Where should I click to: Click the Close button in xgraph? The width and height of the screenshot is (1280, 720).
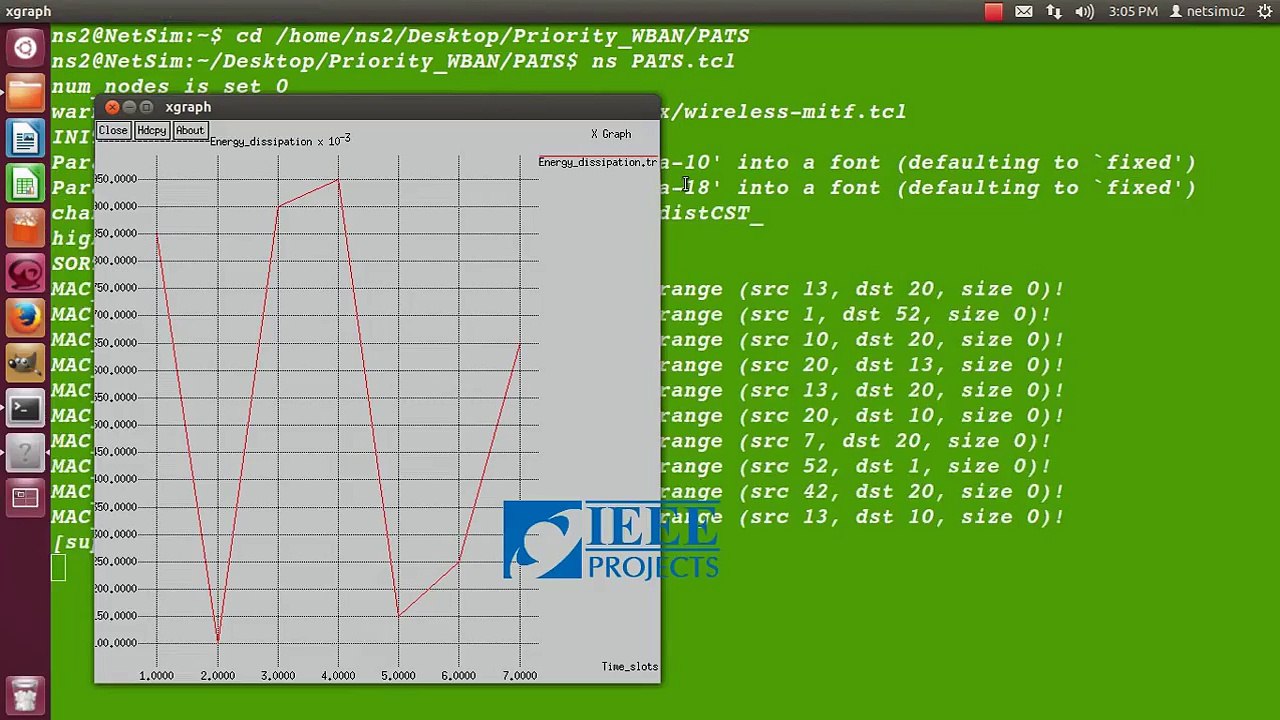point(113,131)
